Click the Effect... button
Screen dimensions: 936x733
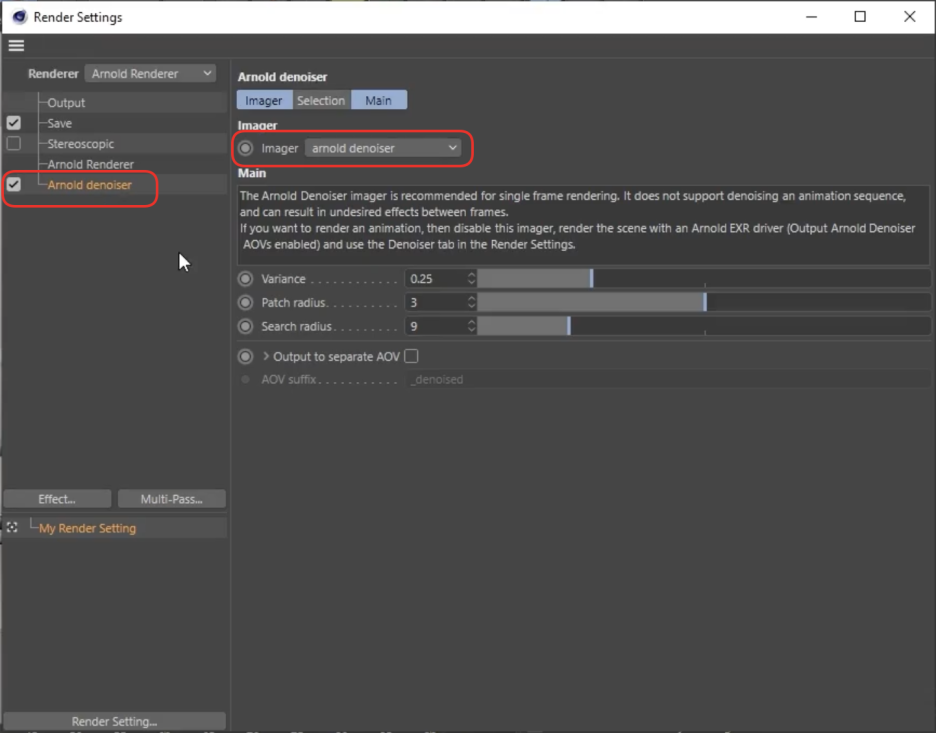57,499
